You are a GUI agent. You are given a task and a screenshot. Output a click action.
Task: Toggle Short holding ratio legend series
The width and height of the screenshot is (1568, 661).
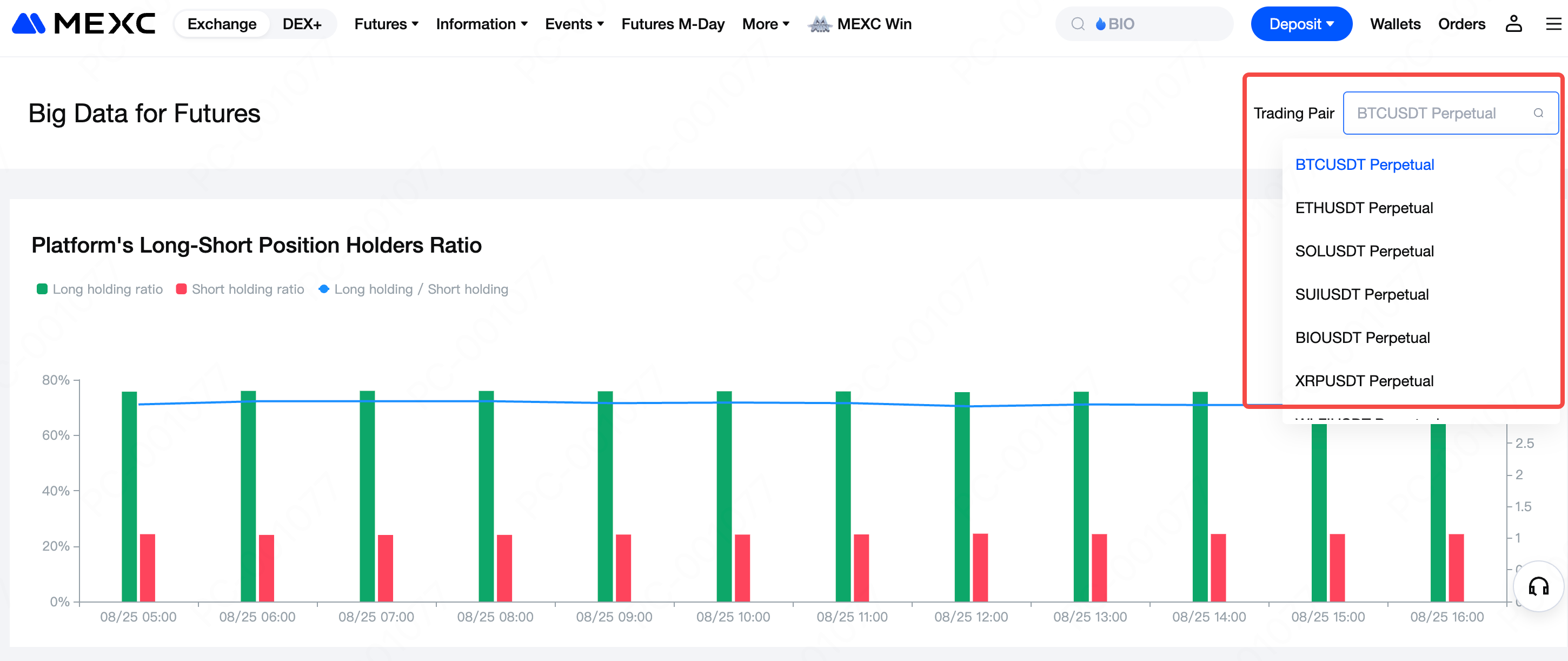241,289
